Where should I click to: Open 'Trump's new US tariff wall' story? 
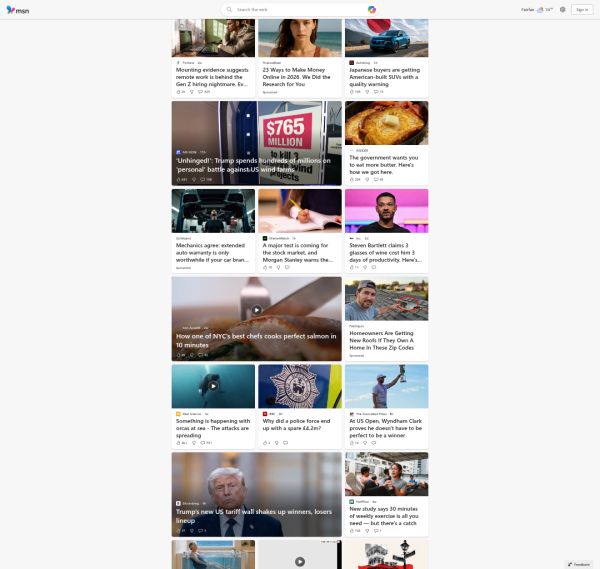pos(254,516)
